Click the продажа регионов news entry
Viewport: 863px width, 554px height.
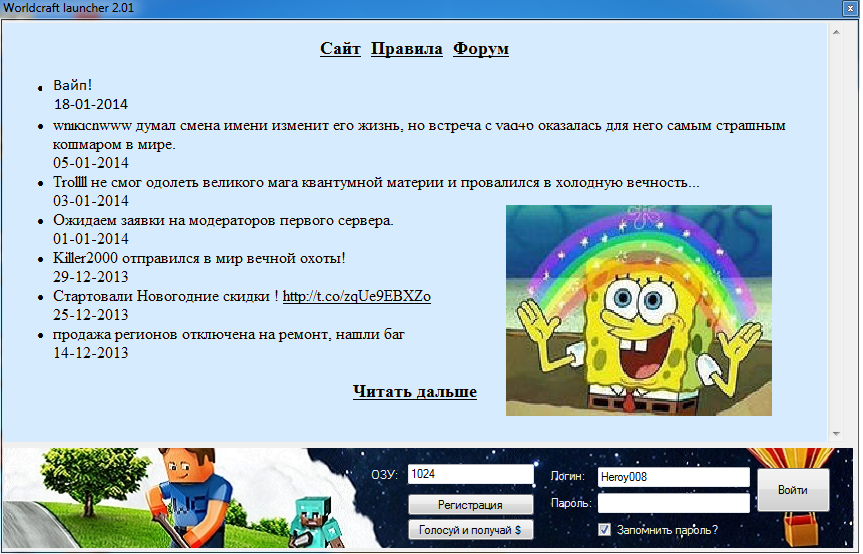(x=229, y=334)
